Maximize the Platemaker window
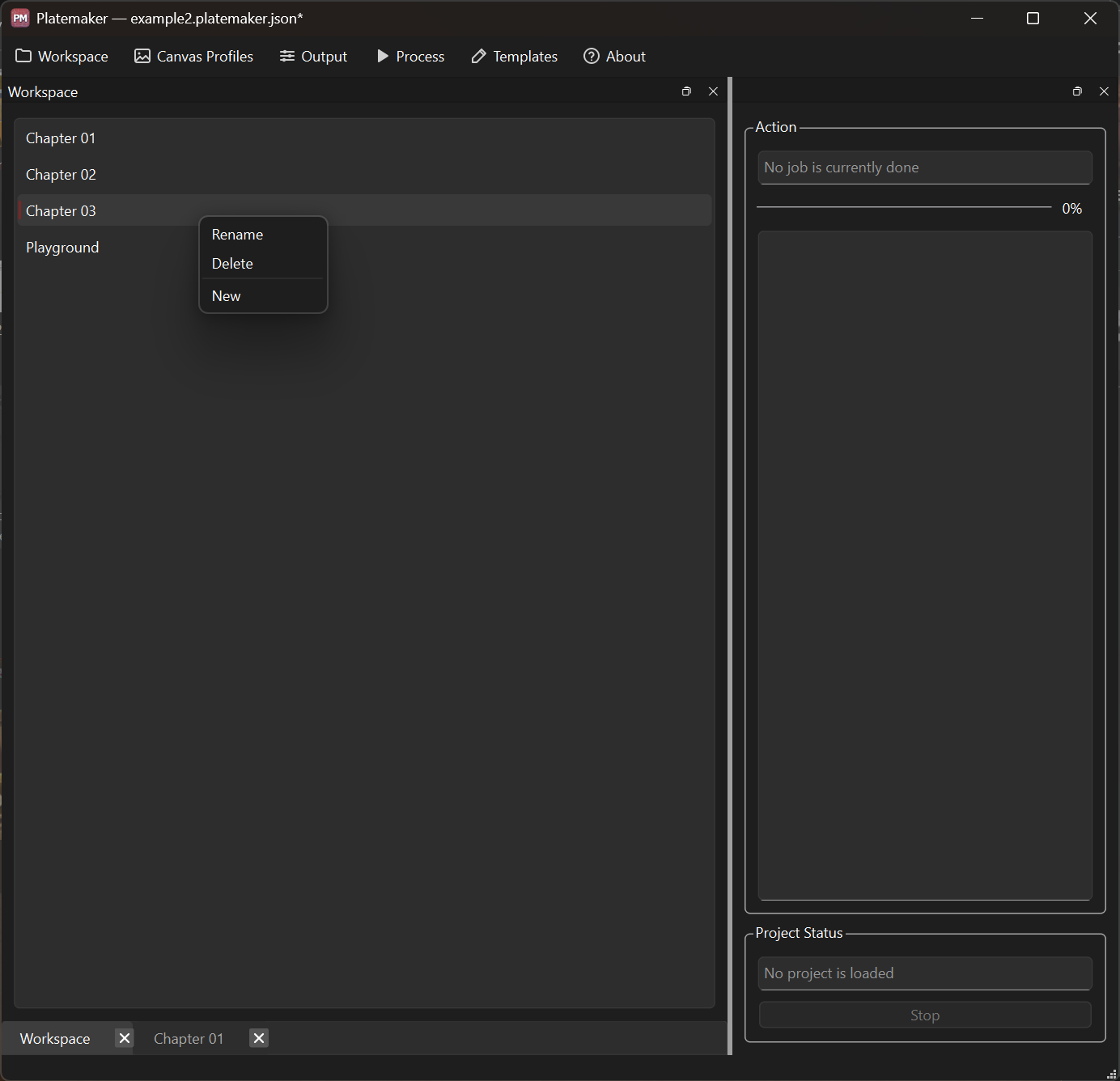The image size is (1120, 1081). (1033, 18)
